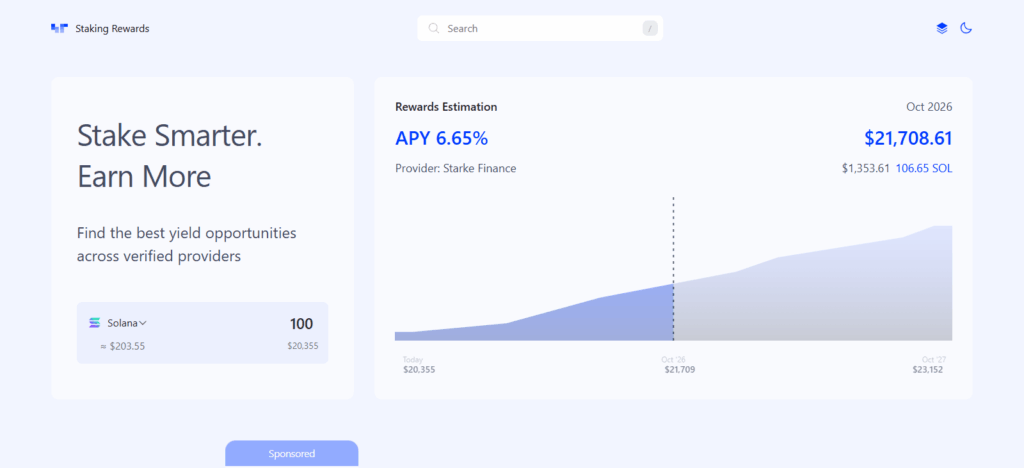This screenshot has height=468, width=1024.
Task: Click the Oct 2026 date label
Action: point(929,107)
